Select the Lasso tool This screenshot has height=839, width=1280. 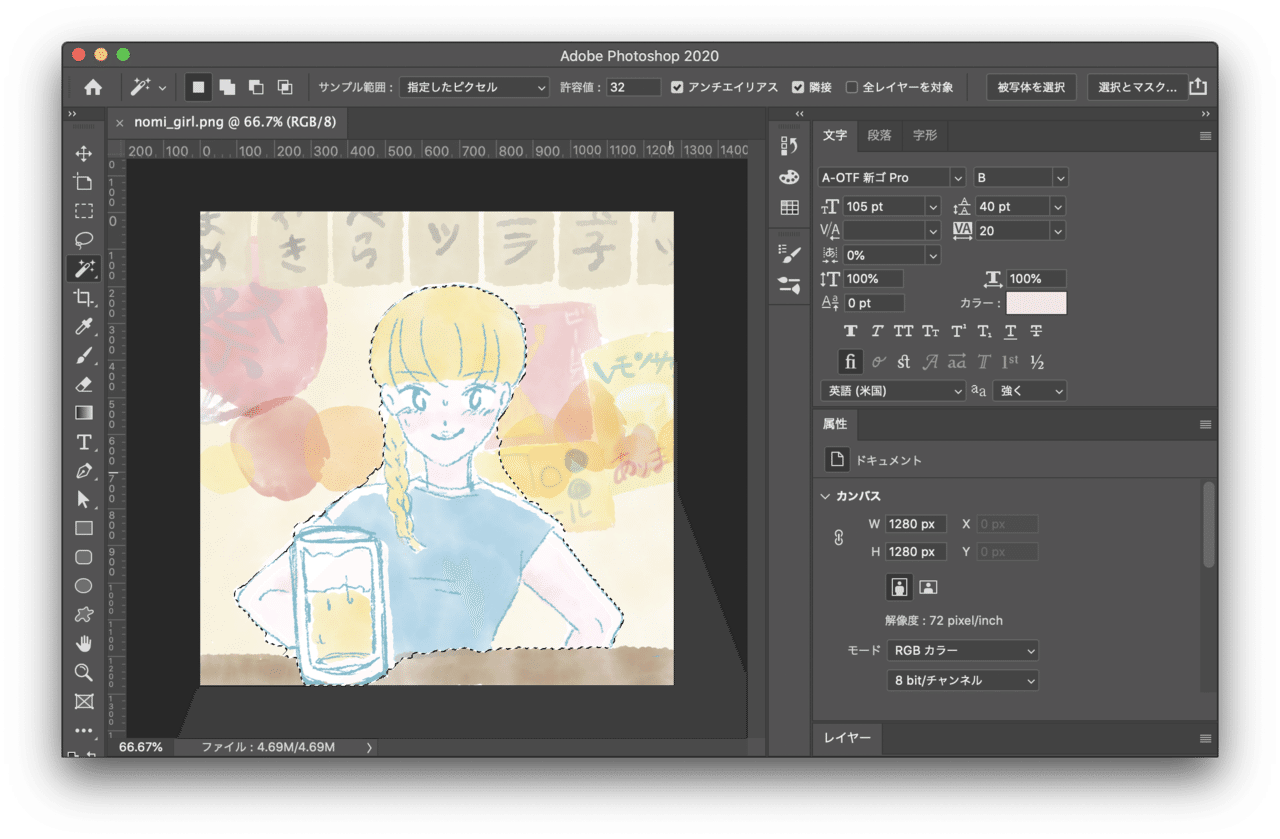(84, 240)
